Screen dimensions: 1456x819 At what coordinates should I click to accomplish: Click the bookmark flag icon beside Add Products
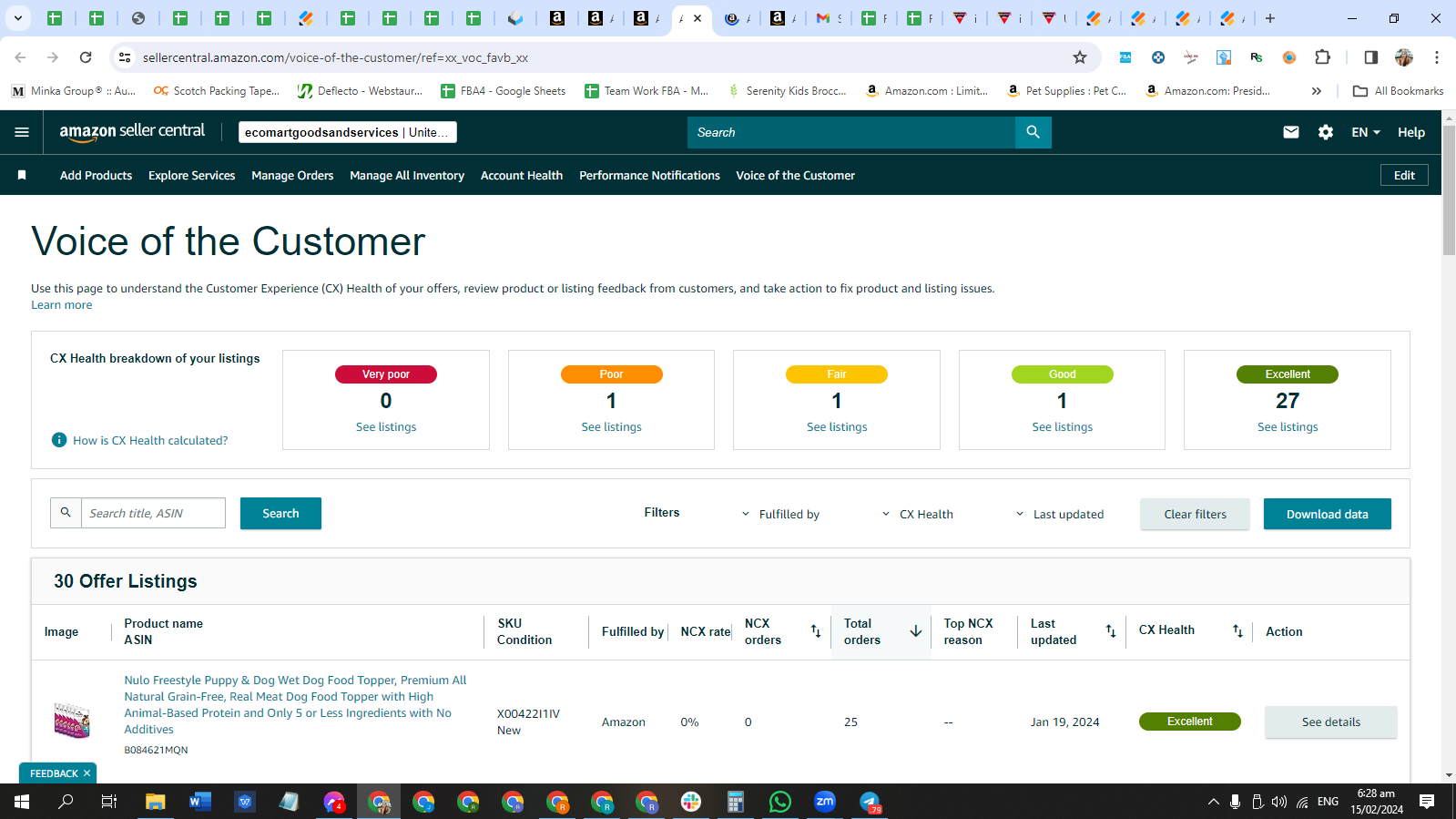pyautogui.click(x=22, y=175)
